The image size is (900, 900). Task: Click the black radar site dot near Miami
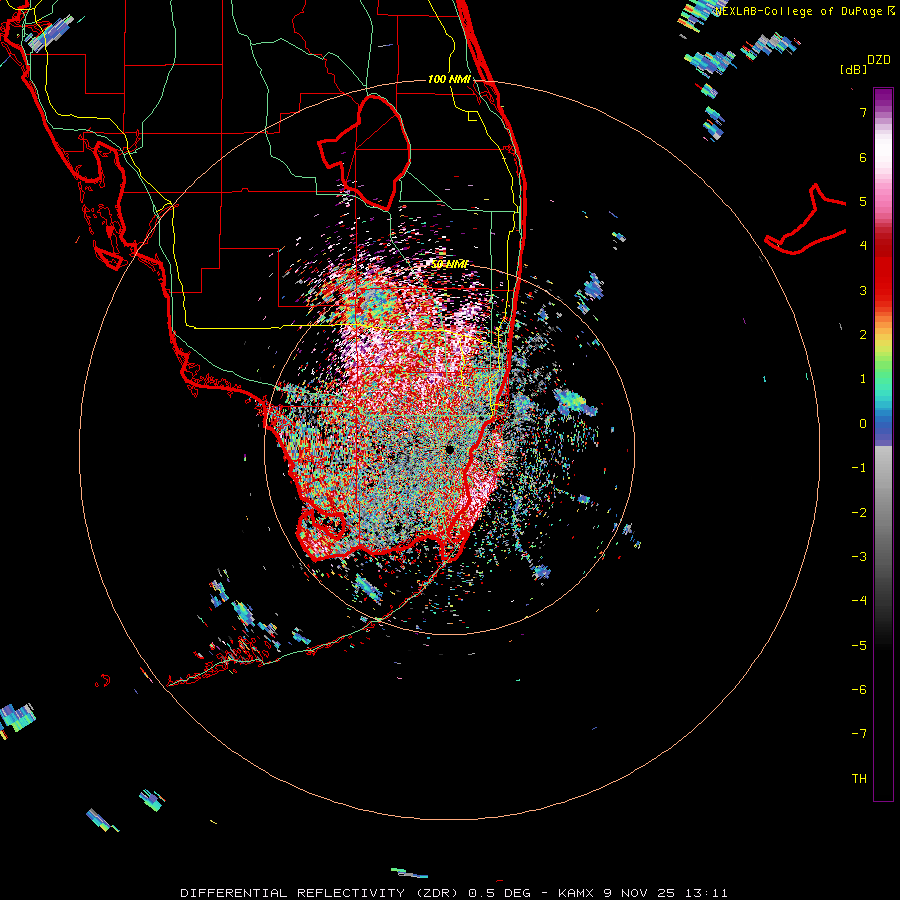[x=449, y=449]
